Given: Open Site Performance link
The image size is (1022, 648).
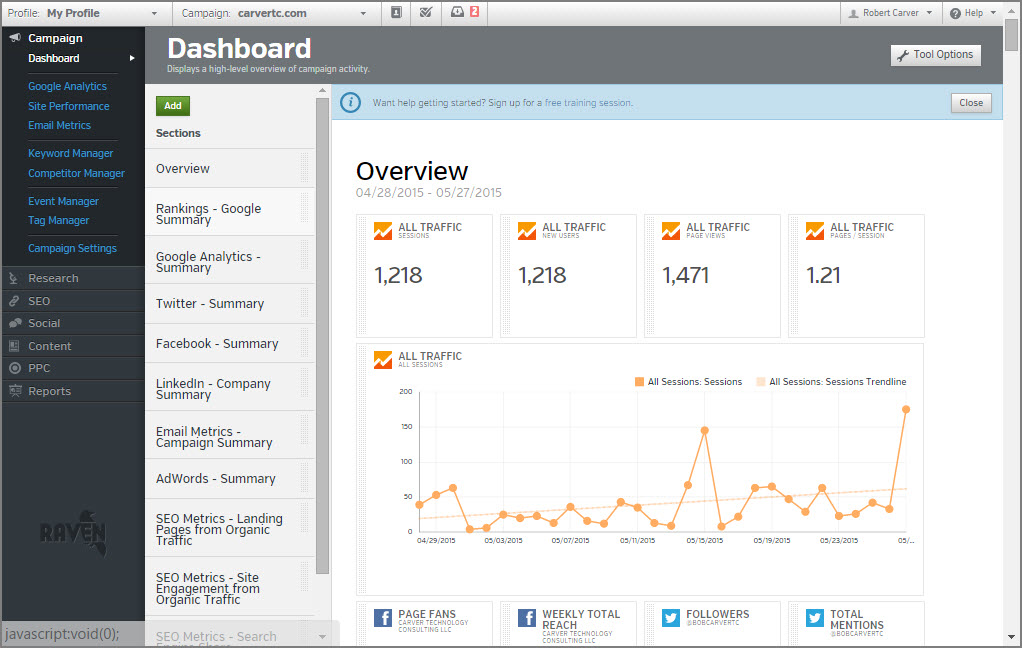Looking at the screenshot, I should 68,106.
